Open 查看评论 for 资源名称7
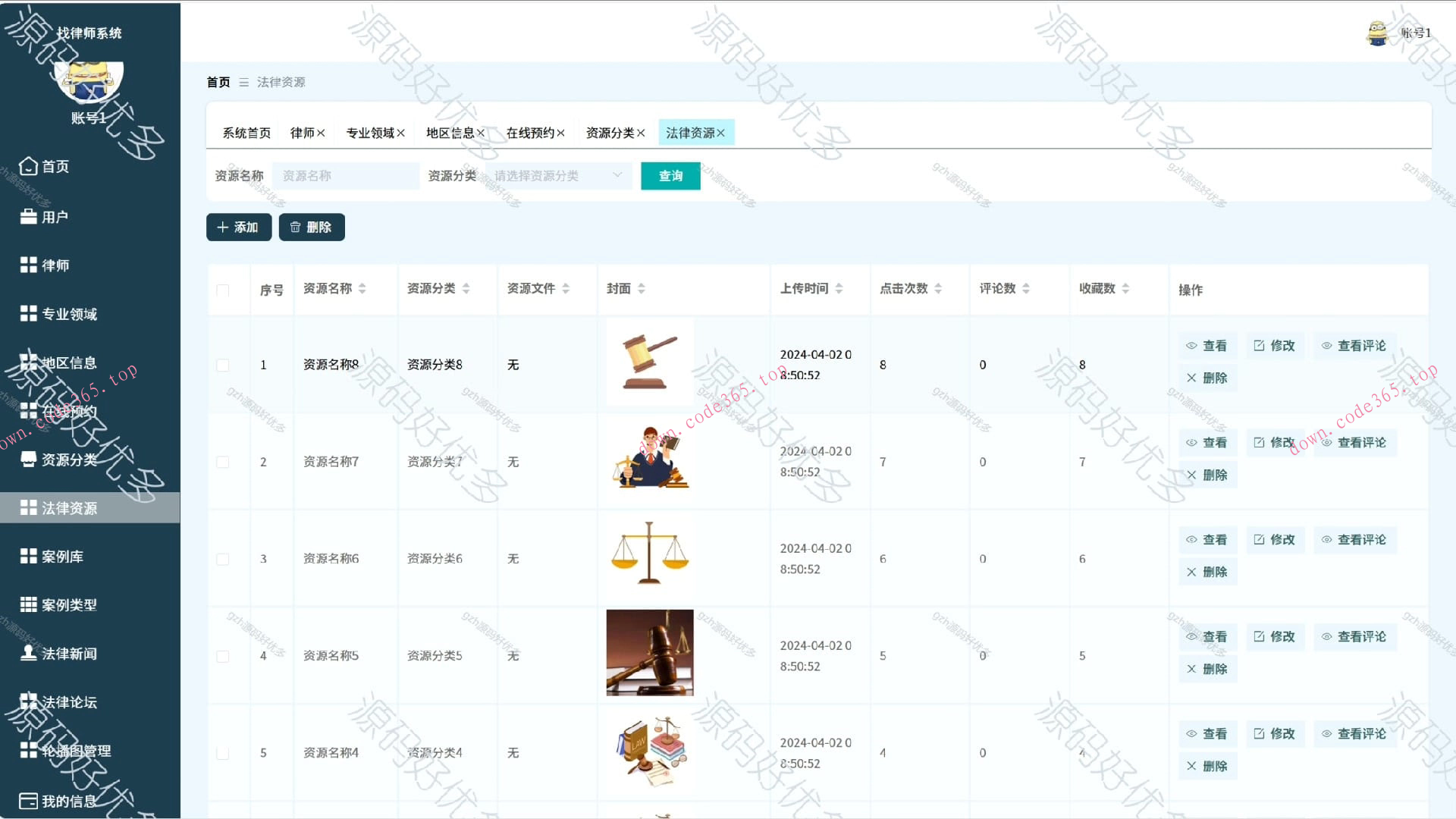This screenshot has height=819, width=1456. 1355,442
